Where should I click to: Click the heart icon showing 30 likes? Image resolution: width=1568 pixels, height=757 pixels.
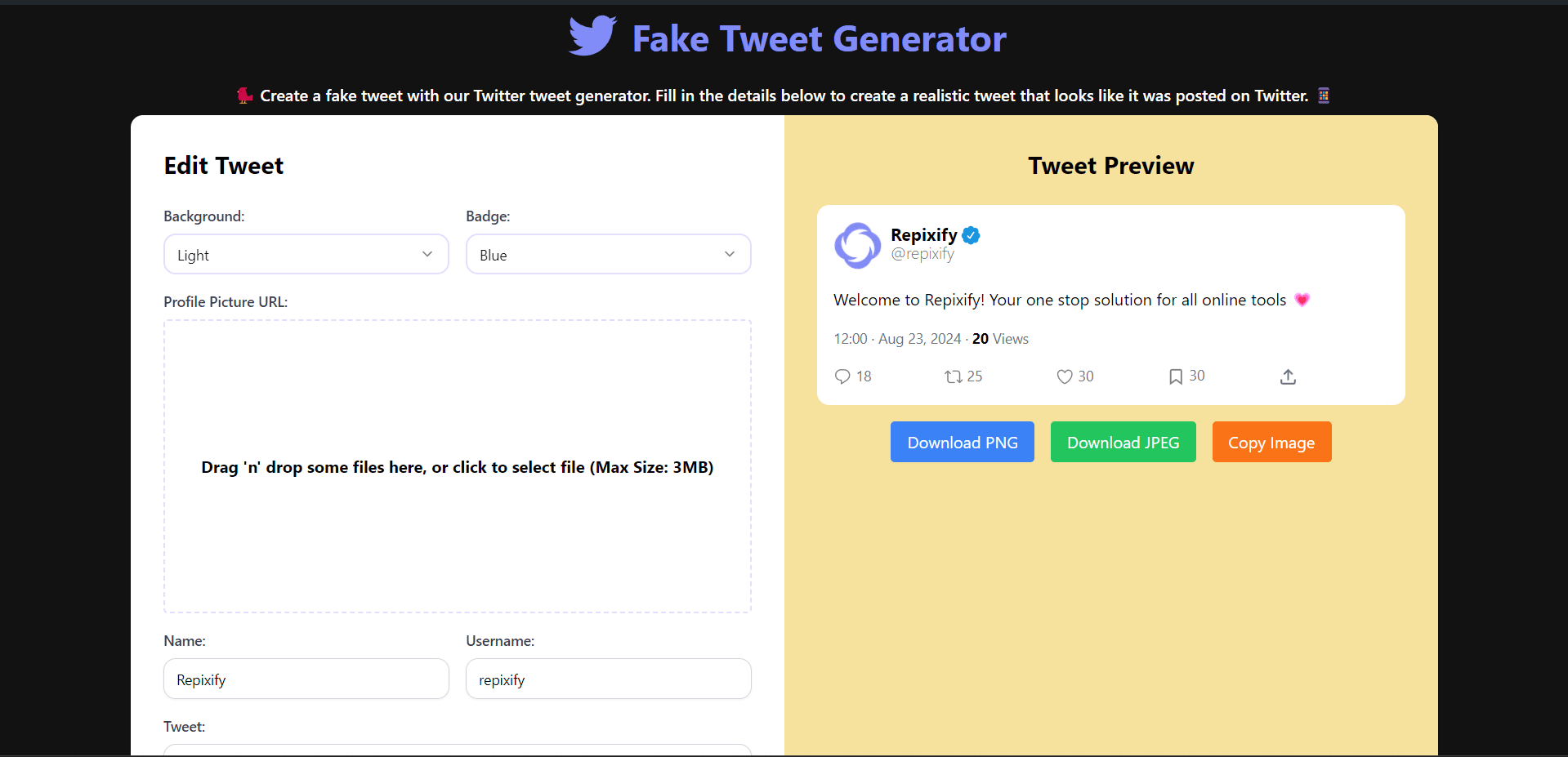[x=1064, y=376]
